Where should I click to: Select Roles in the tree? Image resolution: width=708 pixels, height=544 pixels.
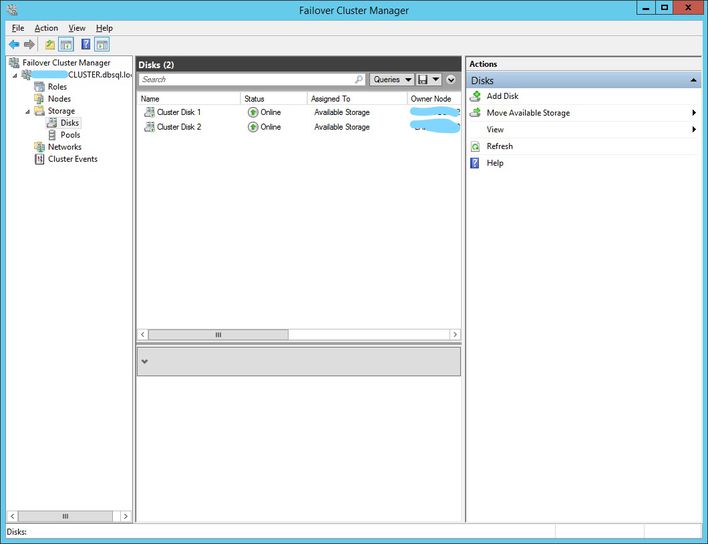57,87
